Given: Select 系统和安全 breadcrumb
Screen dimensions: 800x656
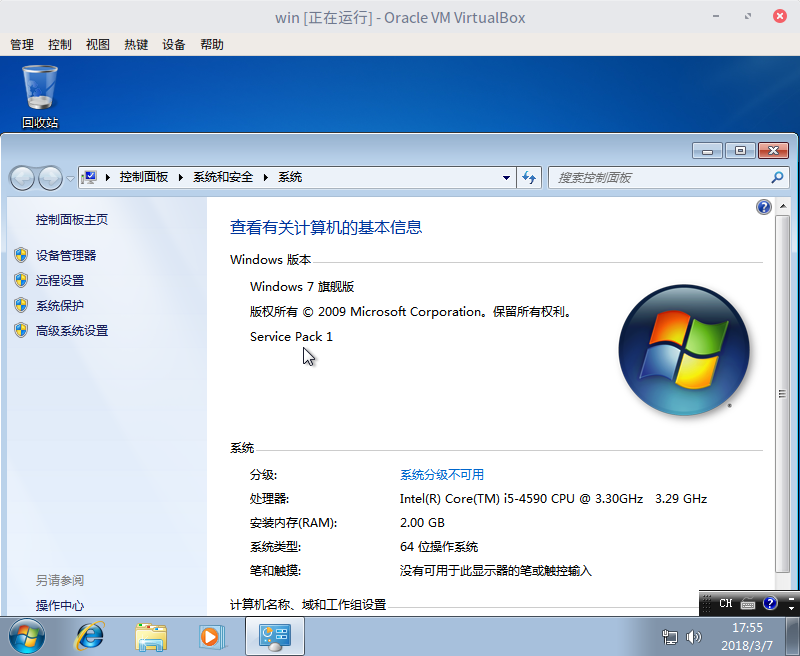Looking at the screenshot, I should 222,177.
